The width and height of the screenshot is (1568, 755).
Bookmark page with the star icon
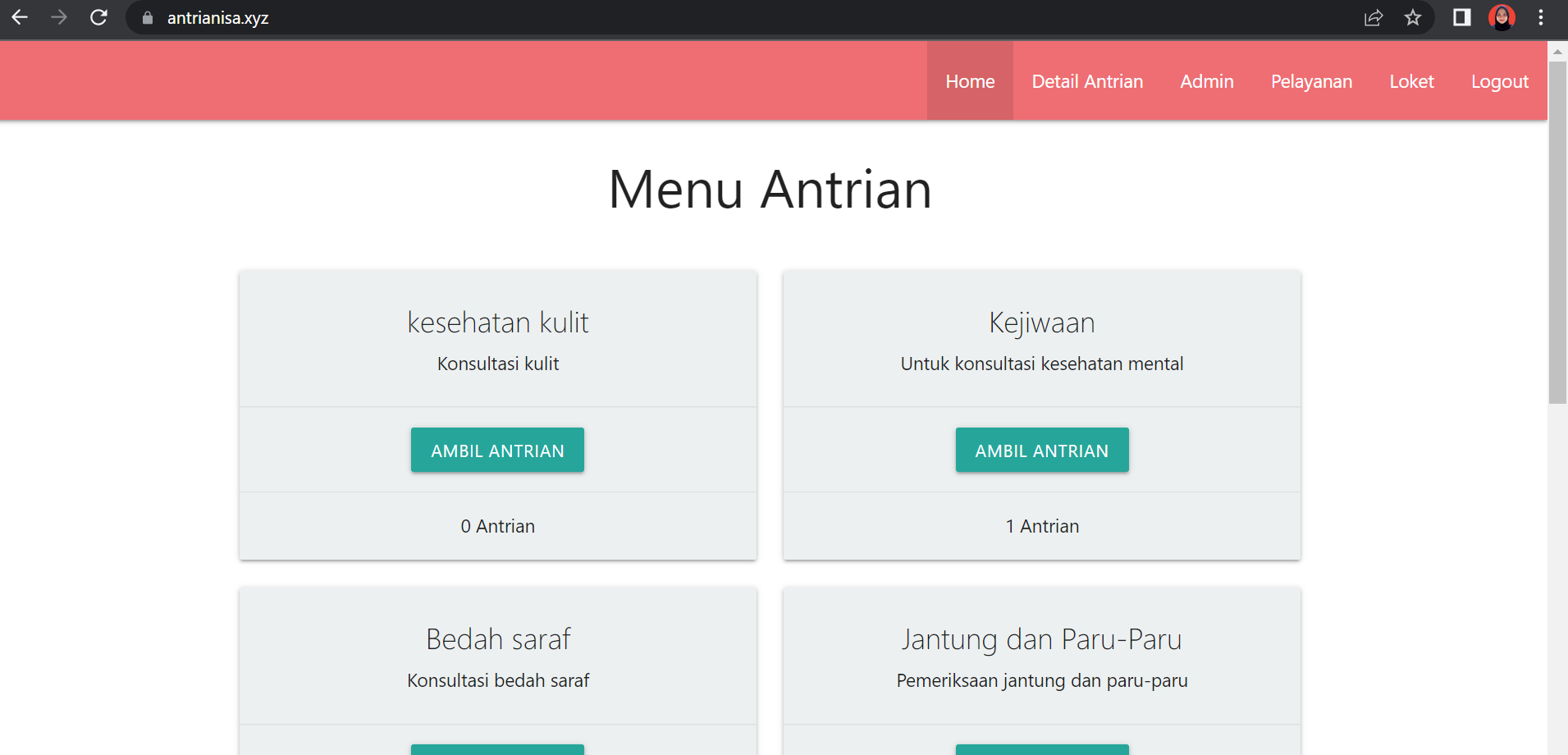[x=1413, y=17]
